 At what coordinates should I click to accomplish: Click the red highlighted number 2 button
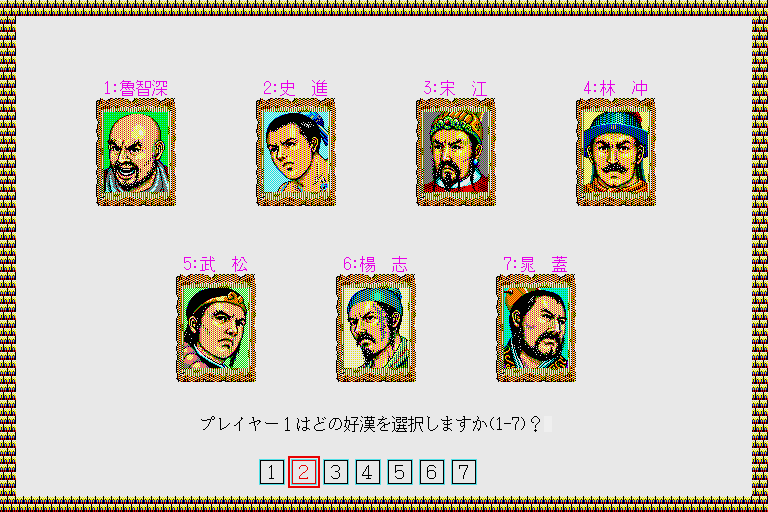(x=304, y=472)
